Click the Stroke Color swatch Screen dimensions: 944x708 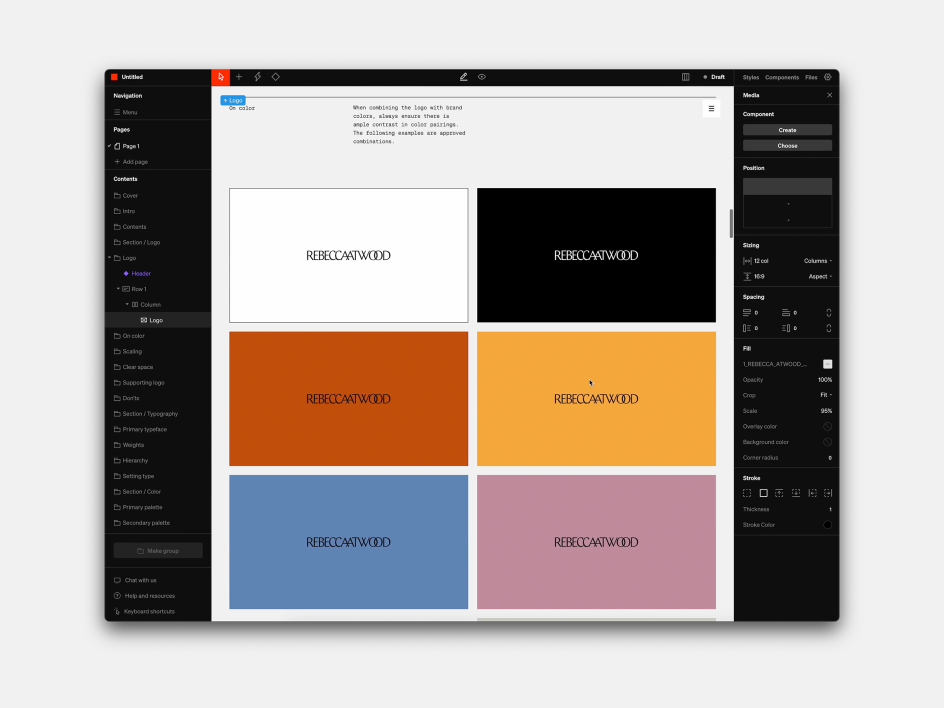click(827, 525)
